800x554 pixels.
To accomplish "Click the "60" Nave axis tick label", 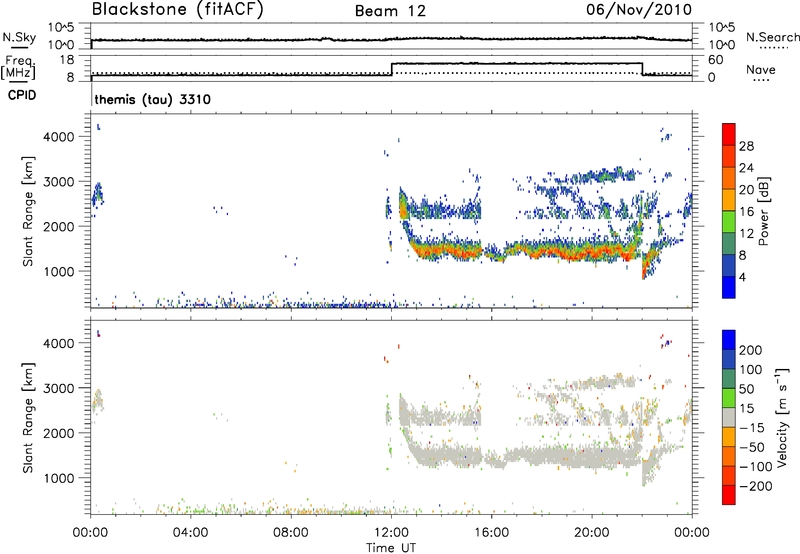I will click(716, 60).
